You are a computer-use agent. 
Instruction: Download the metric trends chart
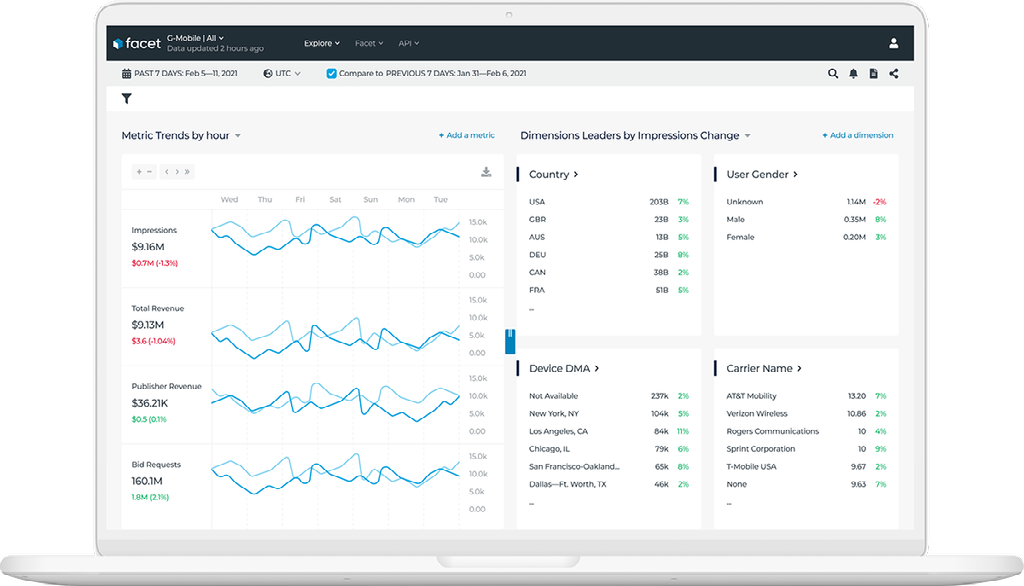[486, 172]
